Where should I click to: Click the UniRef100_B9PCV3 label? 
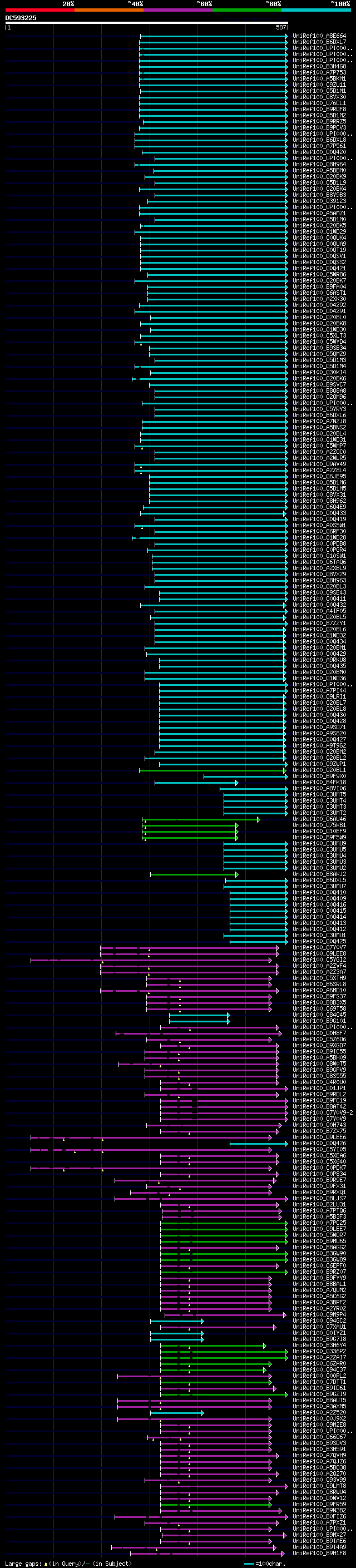[319, 128]
